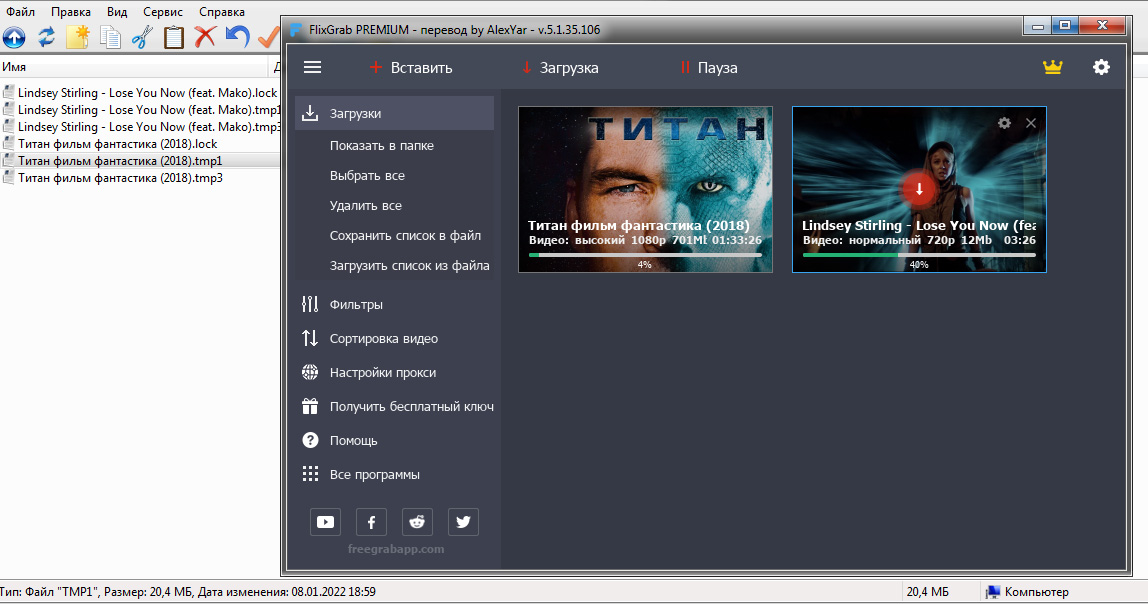Click the Пауза button in FlixGrab
The height and width of the screenshot is (604, 1148).
[x=709, y=67]
